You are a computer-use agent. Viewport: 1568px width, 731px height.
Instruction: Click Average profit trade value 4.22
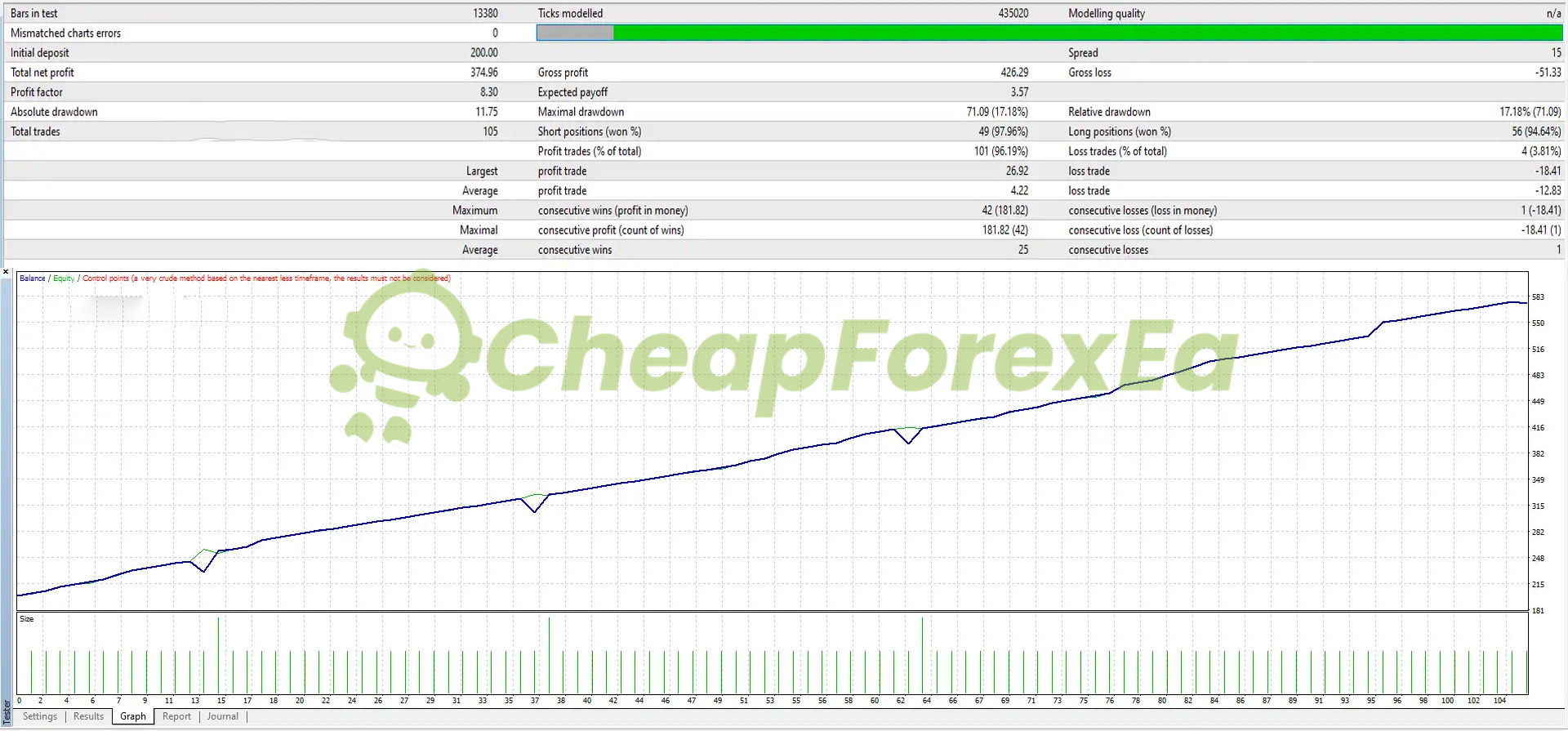[1019, 191]
